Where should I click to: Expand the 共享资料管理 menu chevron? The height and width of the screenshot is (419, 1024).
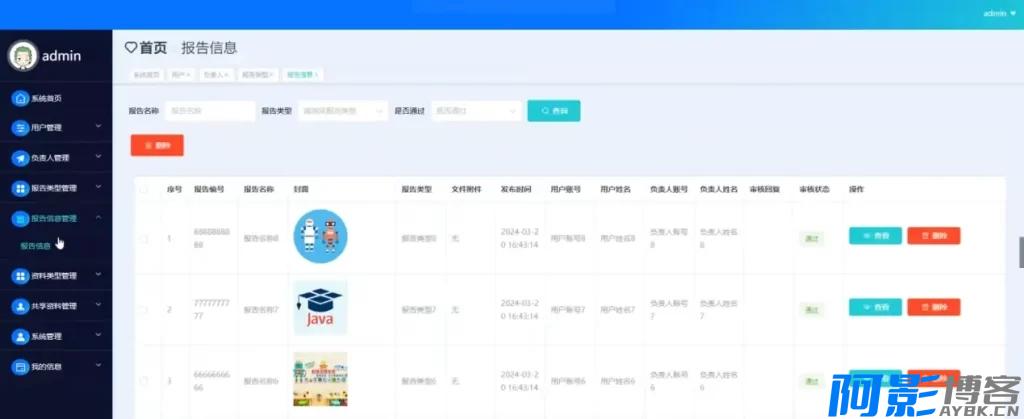pos(99,305)
